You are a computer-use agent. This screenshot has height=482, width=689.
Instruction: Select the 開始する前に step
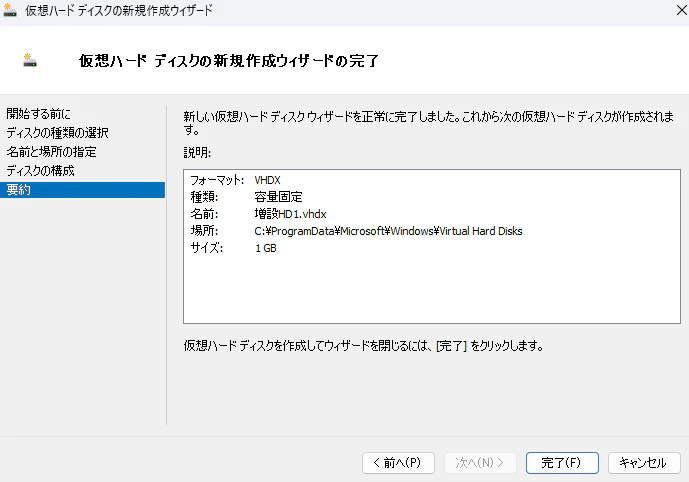(x=38, y=114)
